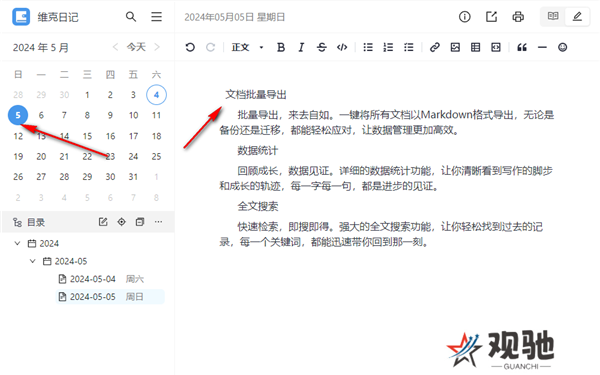Screen dimensions: 600x375
Task: Toggle strikethrough formatting
Action: click(322, 47)
